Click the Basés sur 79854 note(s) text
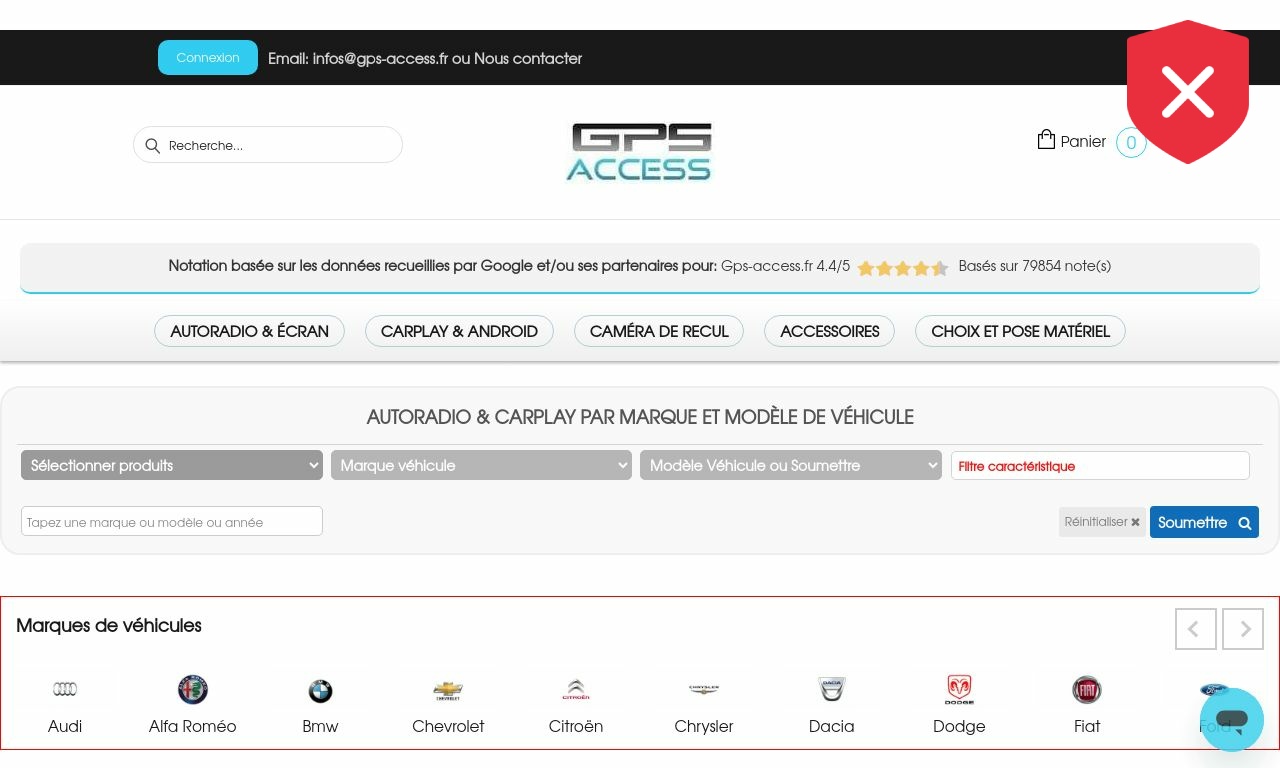 pyautogui.click(x=1035, y=266)
